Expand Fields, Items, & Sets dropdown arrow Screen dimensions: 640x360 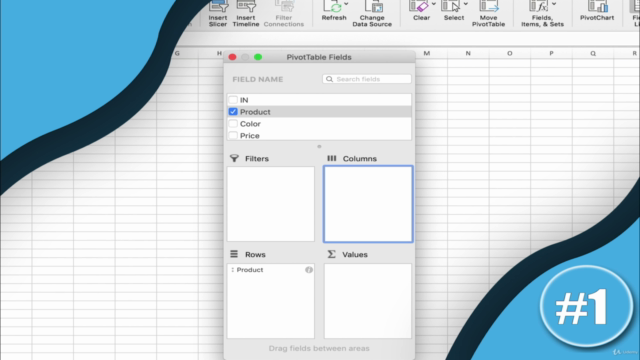[554, 4]
